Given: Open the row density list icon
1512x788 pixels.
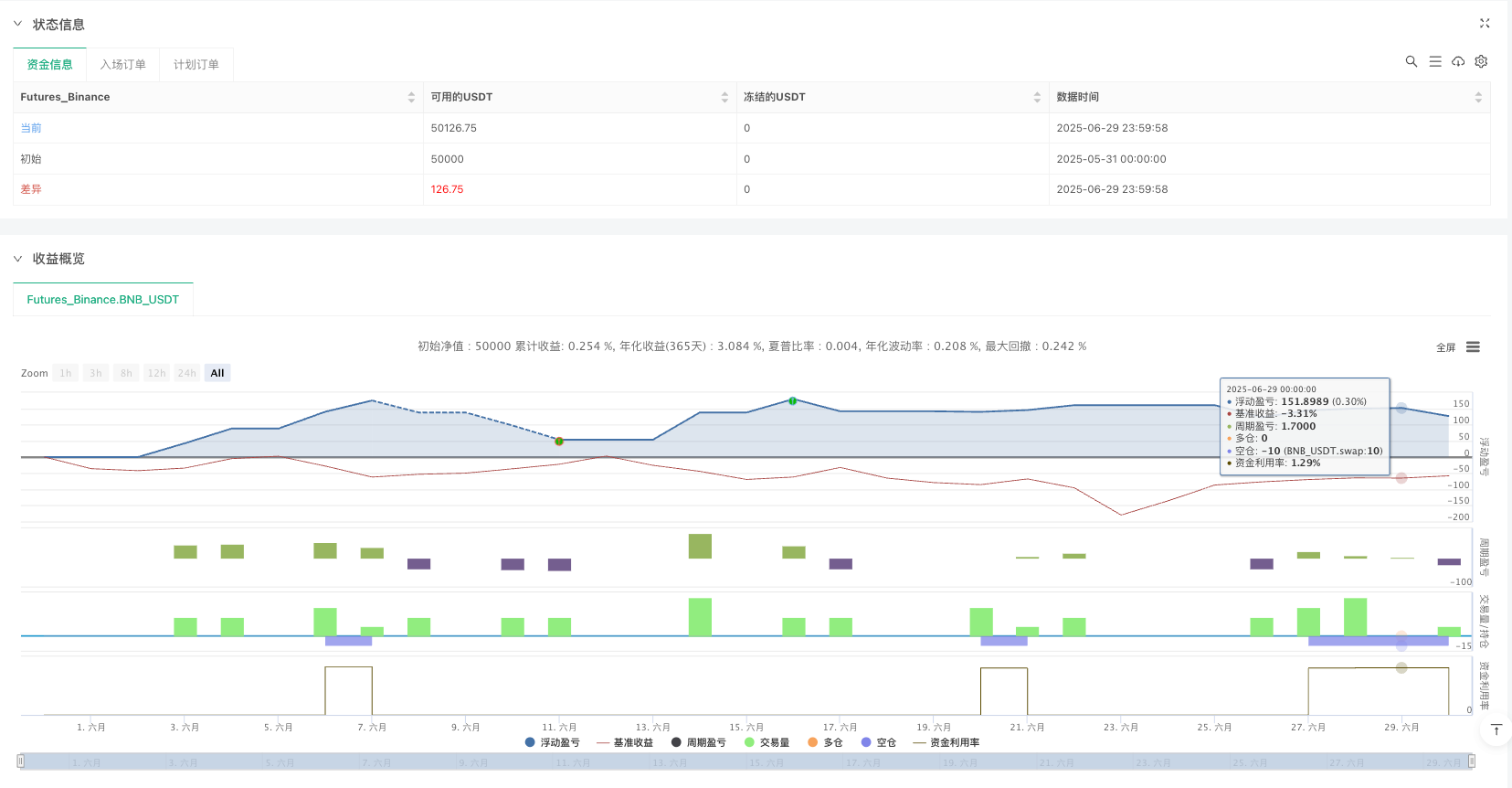Looking at the screenshot, I should pyautogui.click(x=1434, y=61).
